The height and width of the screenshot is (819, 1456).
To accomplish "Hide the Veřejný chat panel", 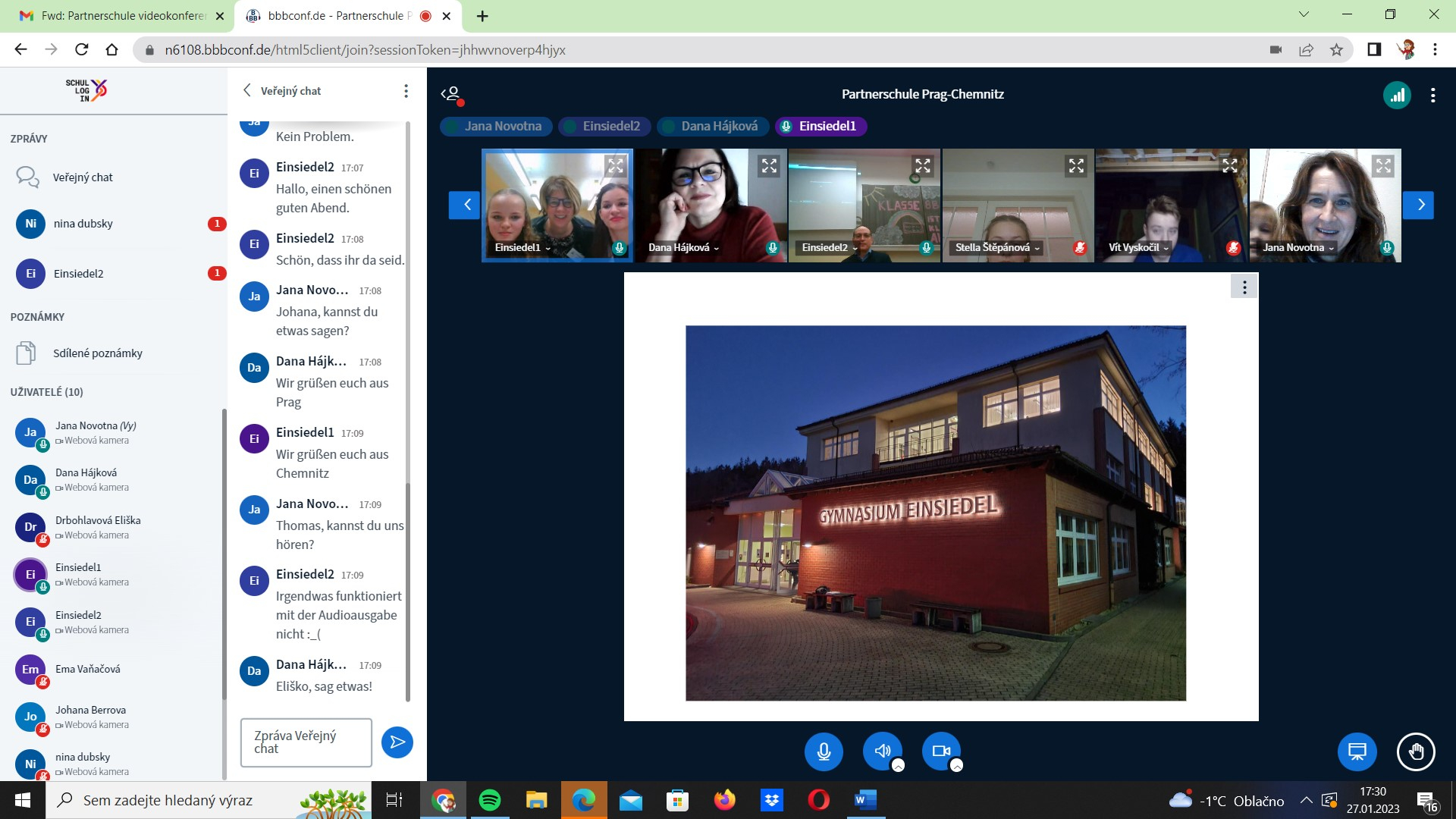I will click(x=282, y=91).
